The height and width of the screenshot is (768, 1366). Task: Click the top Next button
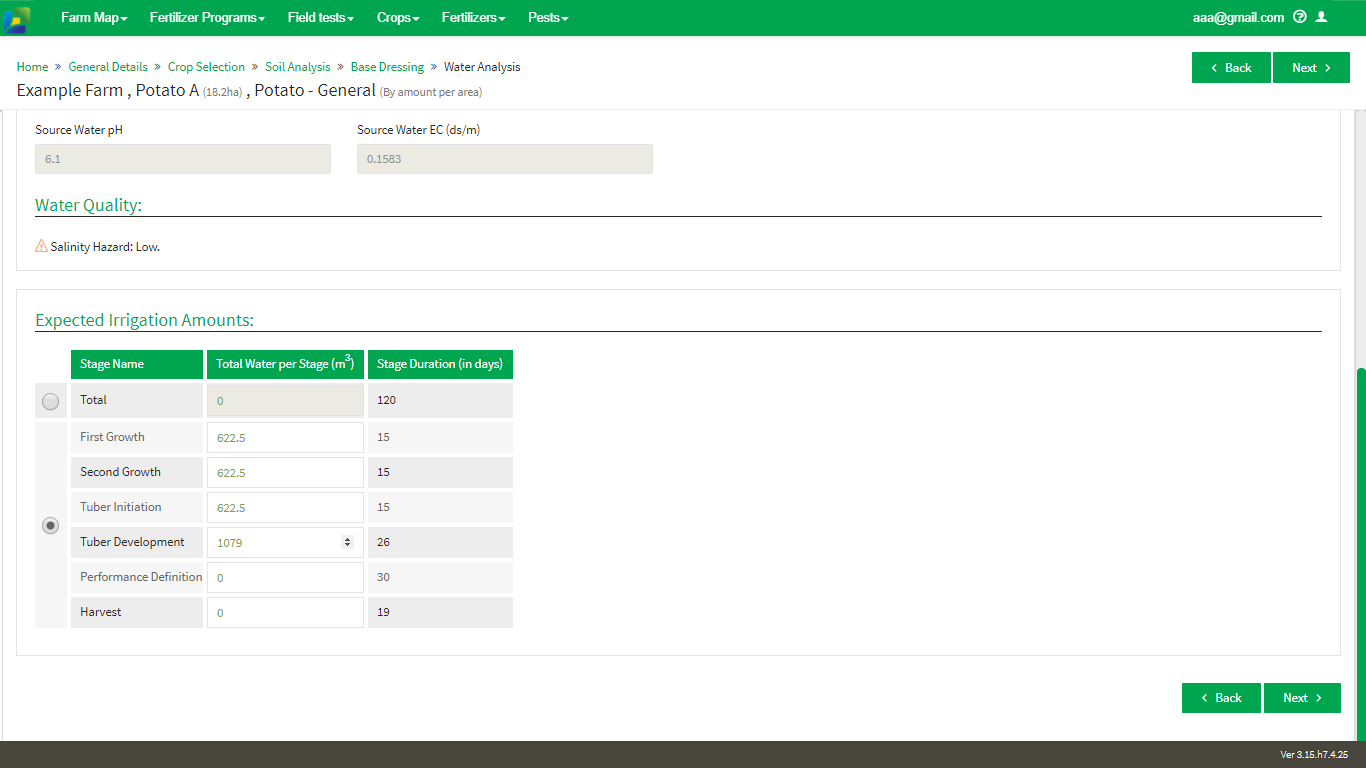pyautogui.click(x=1311, y=68)
